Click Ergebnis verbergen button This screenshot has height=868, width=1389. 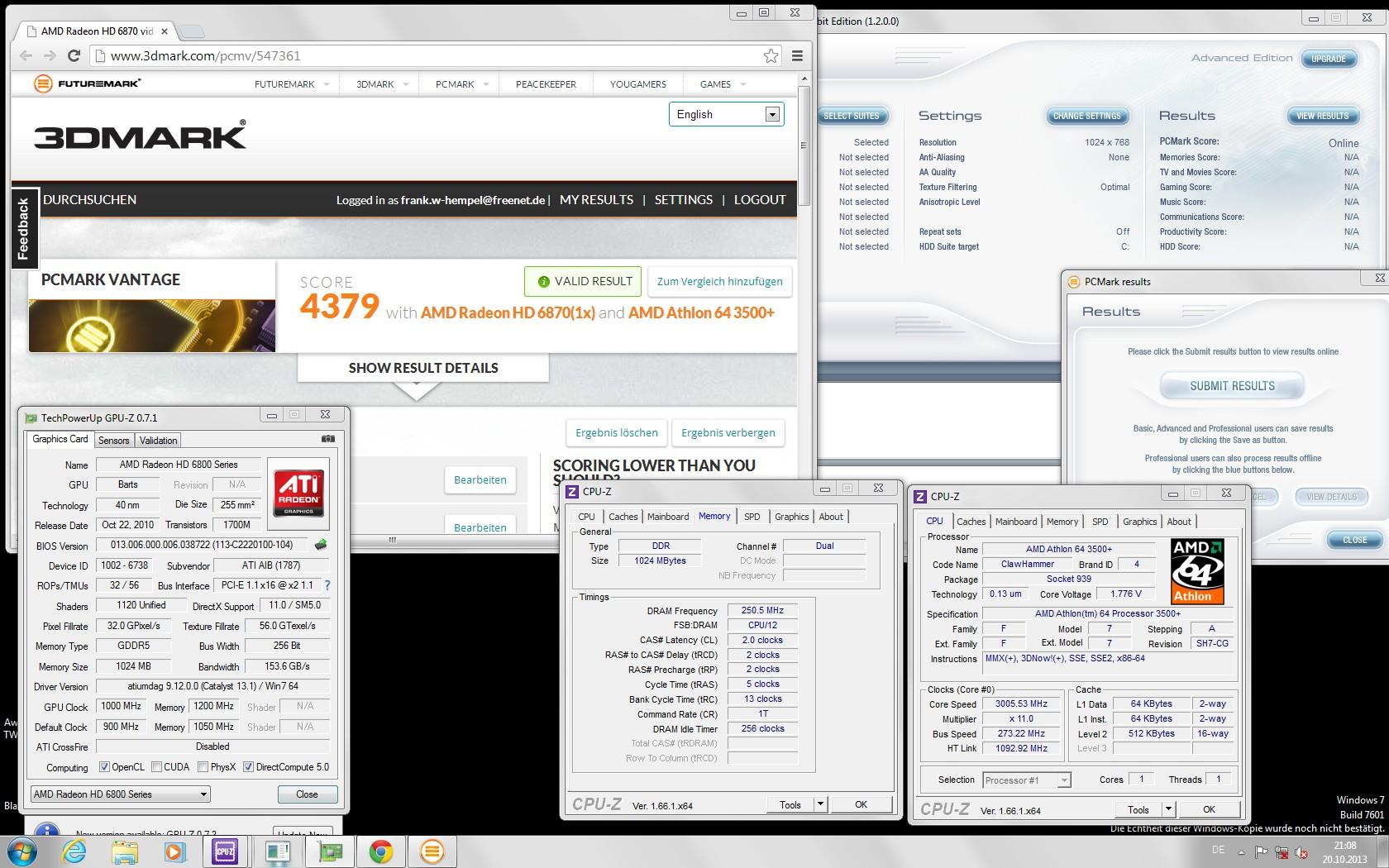(728, 432)
